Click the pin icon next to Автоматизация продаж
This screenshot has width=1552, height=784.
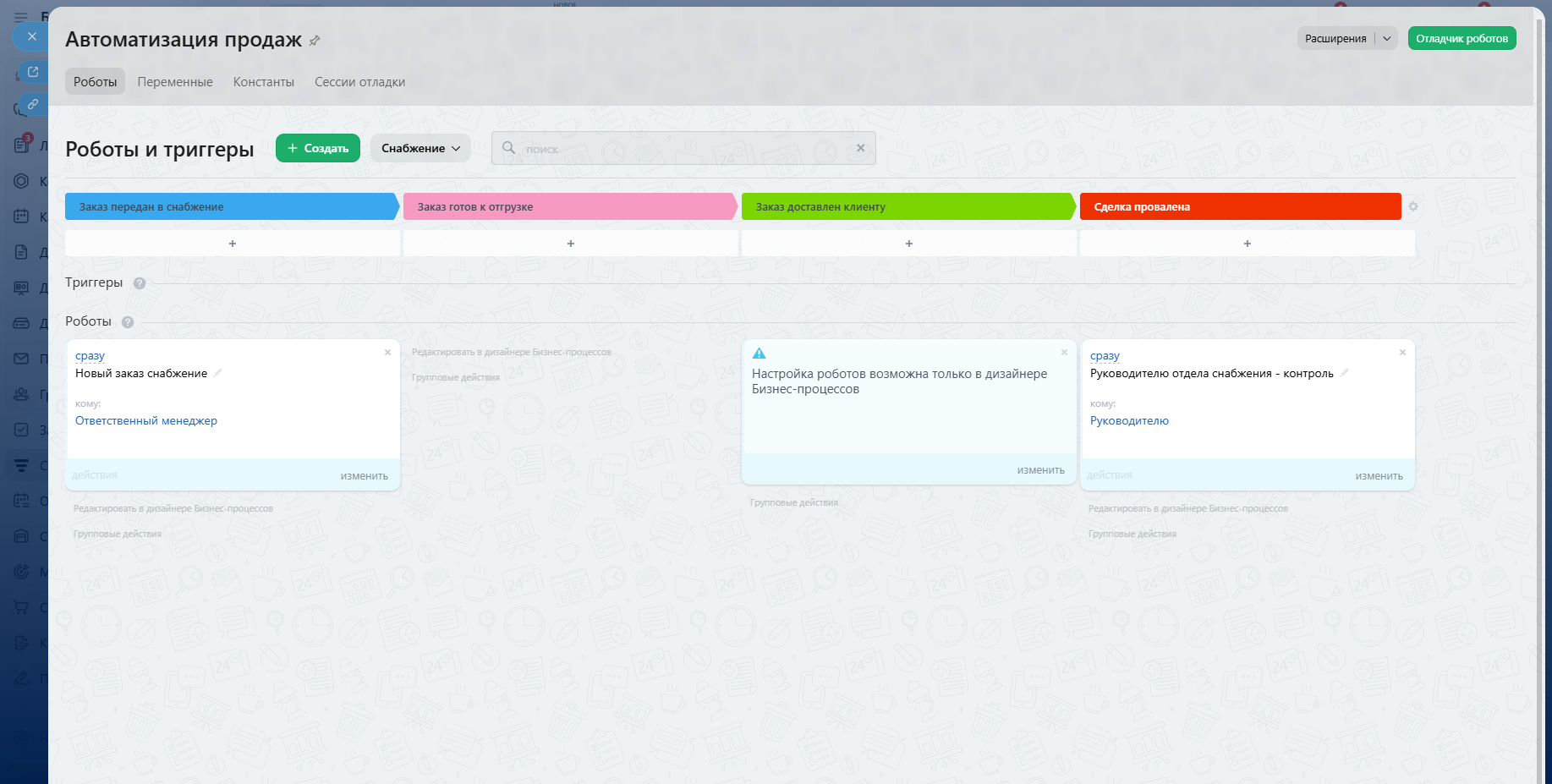coord(315,41)
